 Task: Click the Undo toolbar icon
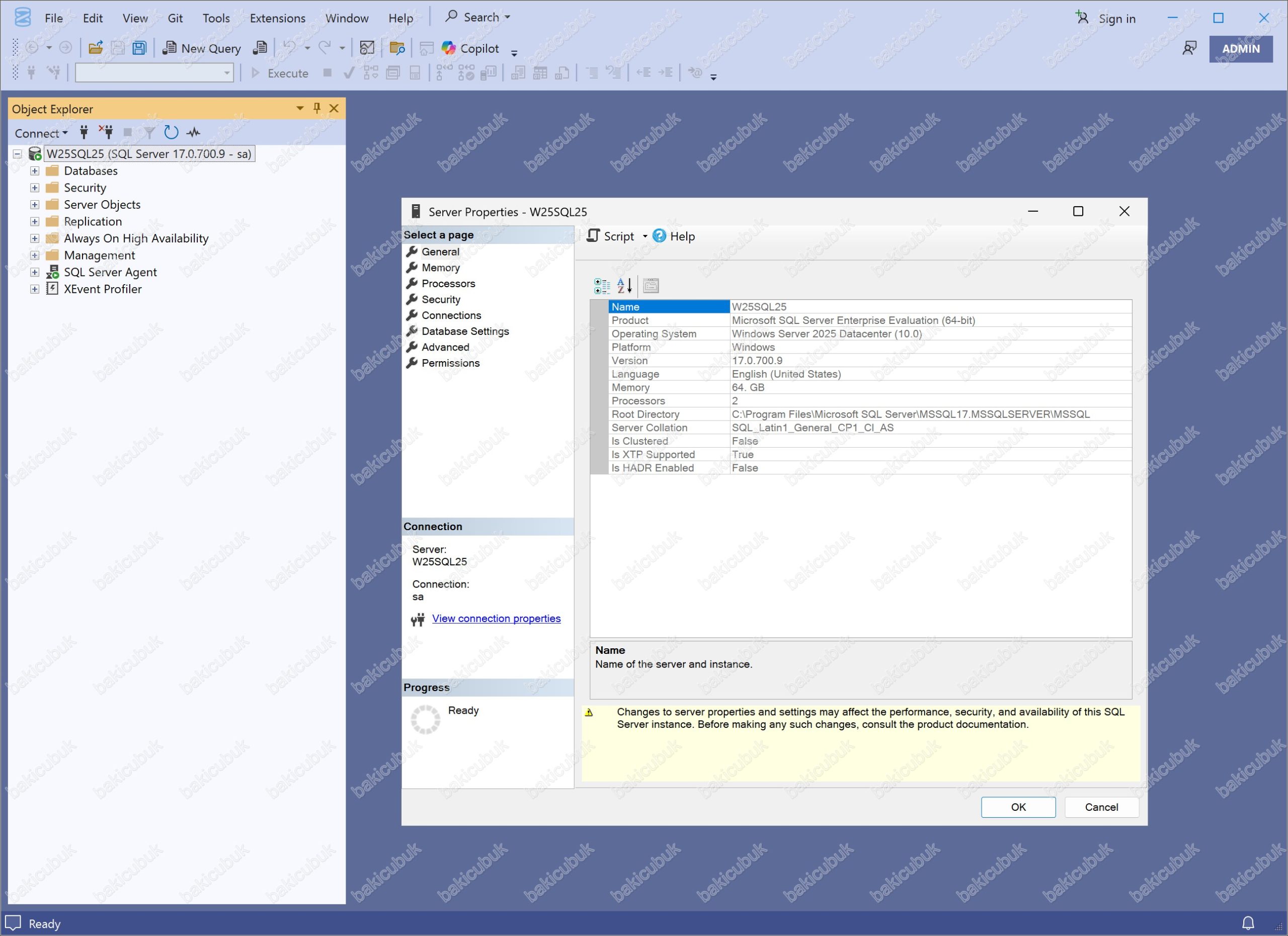coord(290,48)
